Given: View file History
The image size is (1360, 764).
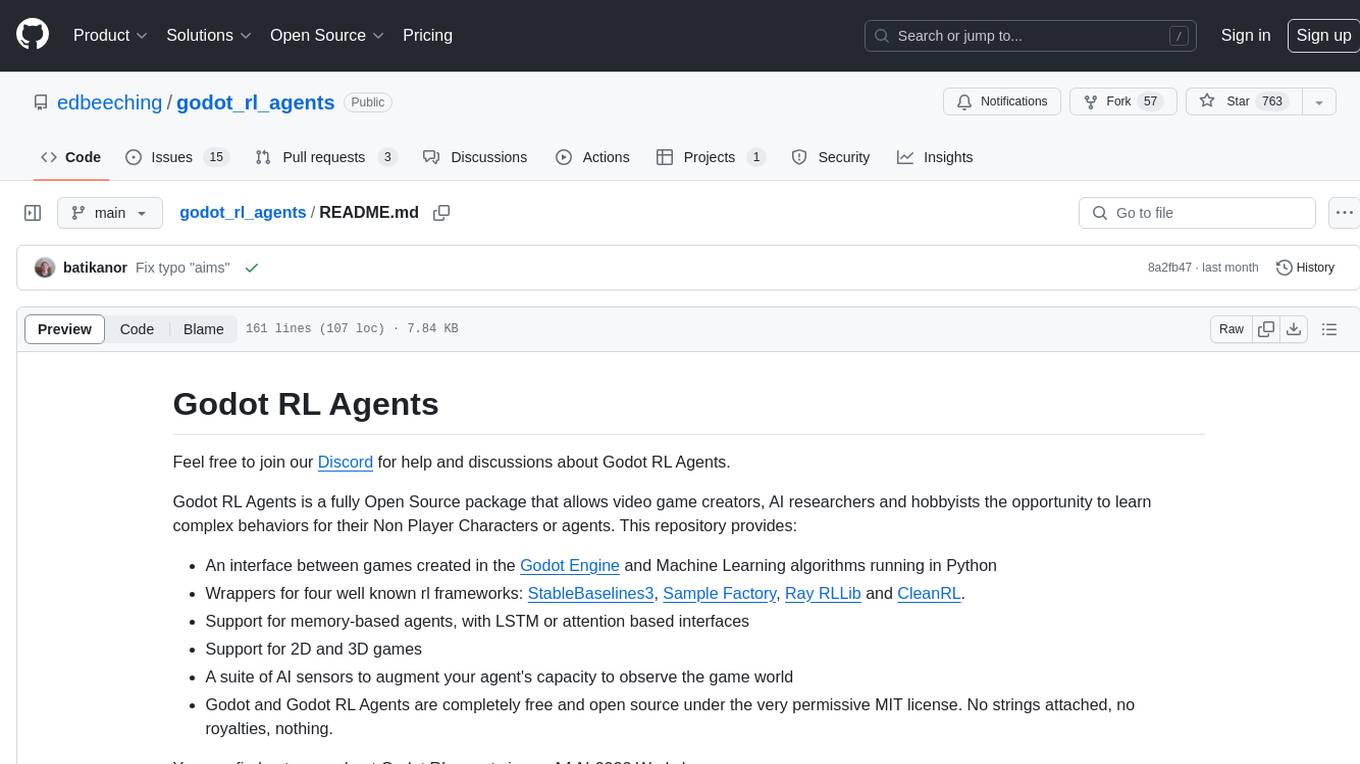Looking at the screenshot, I should pos(1305,268).
